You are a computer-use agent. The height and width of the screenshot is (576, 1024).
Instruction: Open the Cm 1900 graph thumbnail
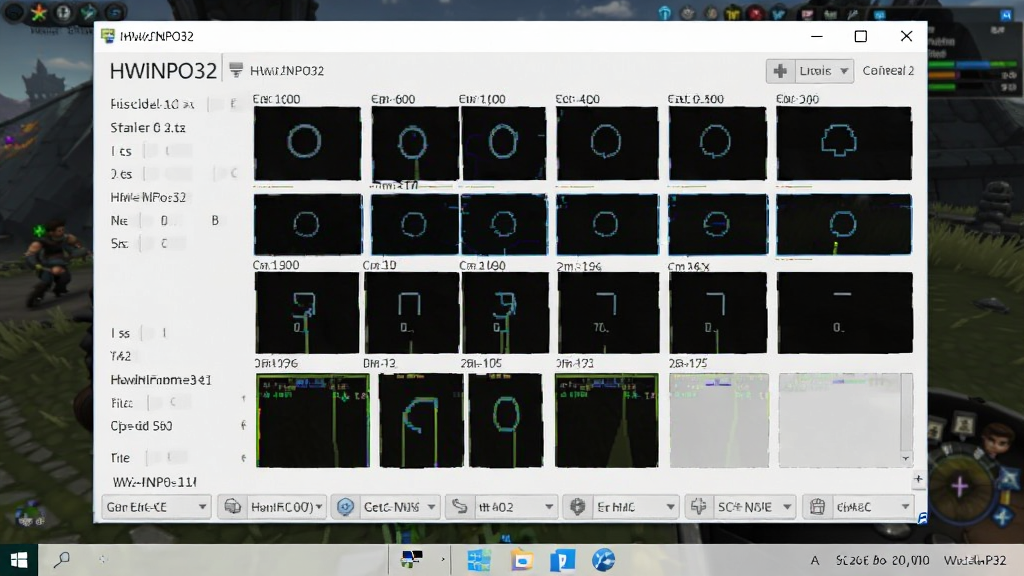tap(307, 312)
